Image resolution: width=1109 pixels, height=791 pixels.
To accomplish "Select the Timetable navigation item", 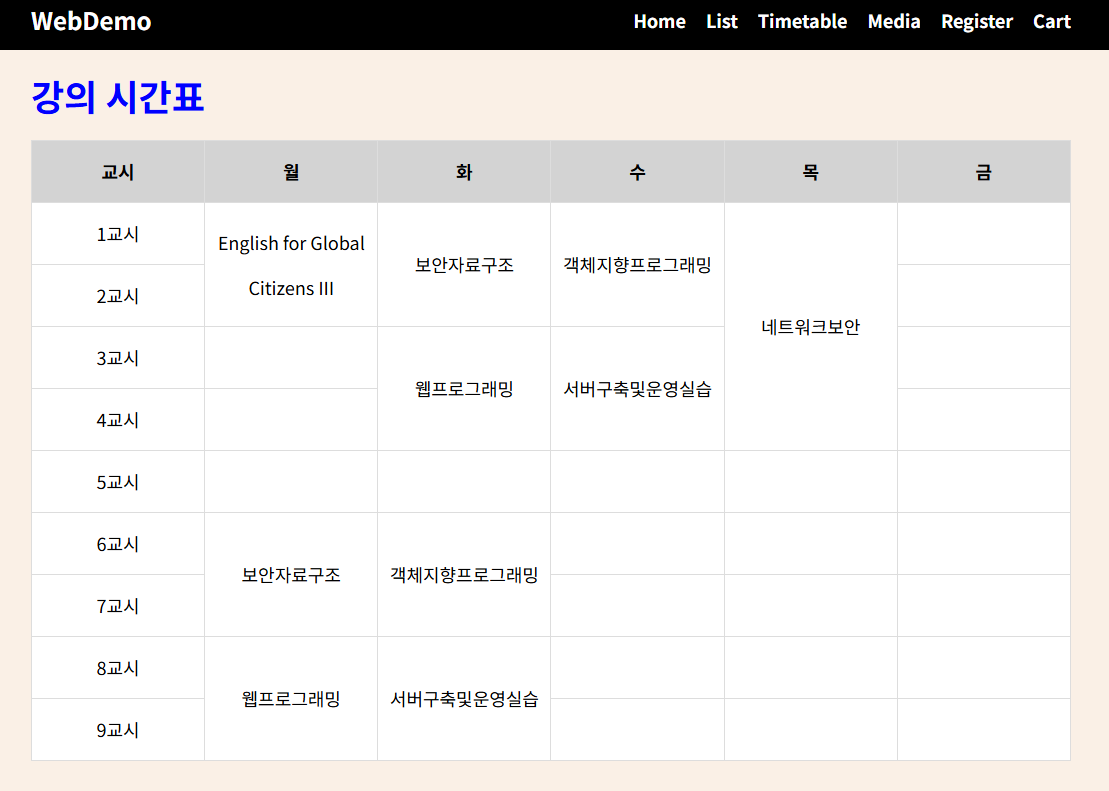I will [x=802, y=21].
